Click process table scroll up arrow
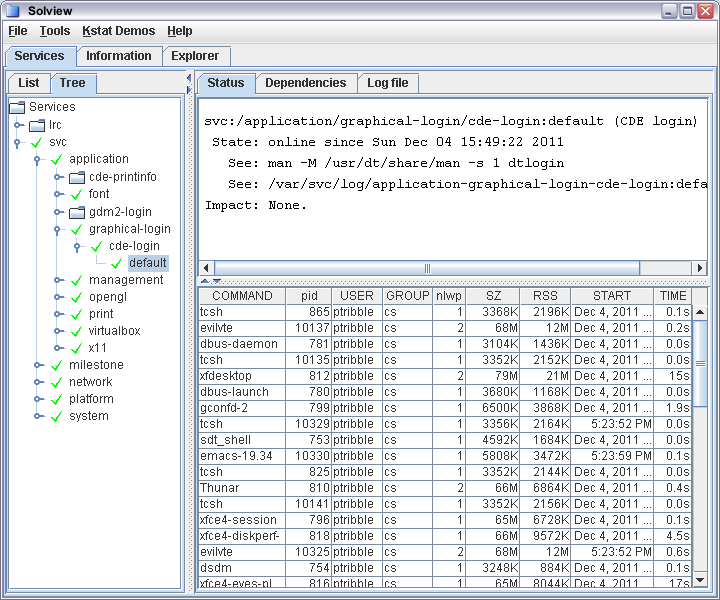The height and width of the screenshot is (600, 720). click(700, 312)
